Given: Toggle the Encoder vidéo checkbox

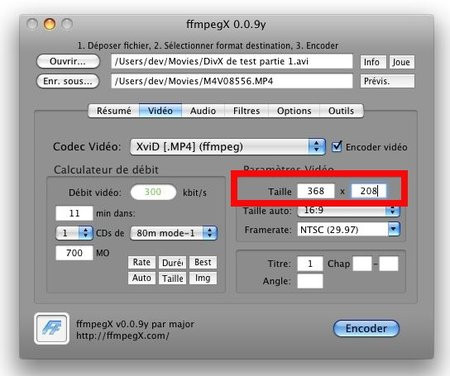Looking at the screenshot, I should tap(337, 146).
